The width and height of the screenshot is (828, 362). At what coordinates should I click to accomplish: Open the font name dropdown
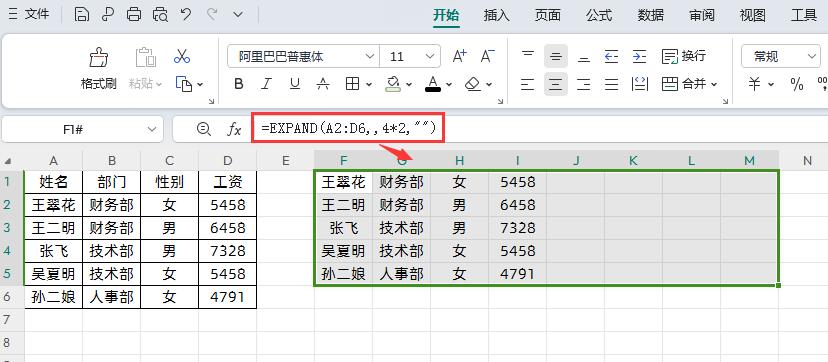click(x=303, y=56)
